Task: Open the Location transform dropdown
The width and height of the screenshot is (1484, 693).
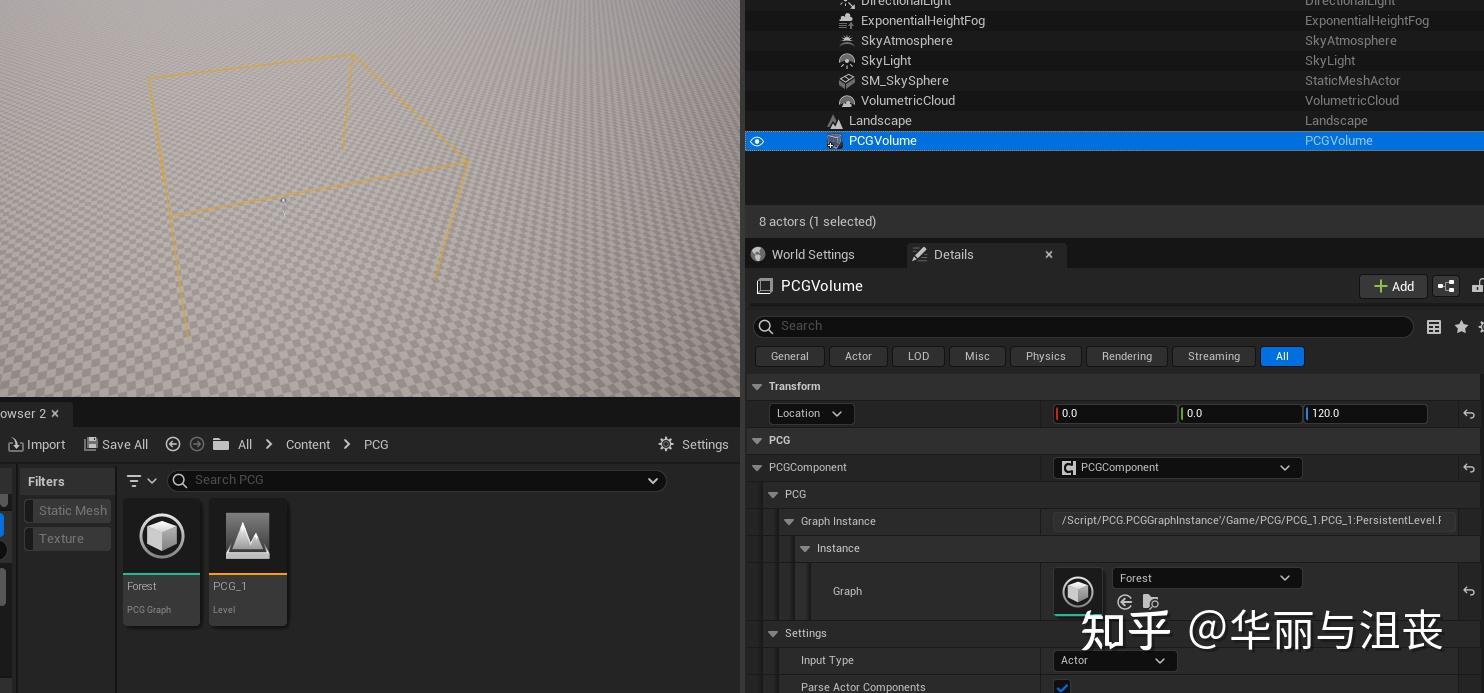Action: (x=810, y=413)
